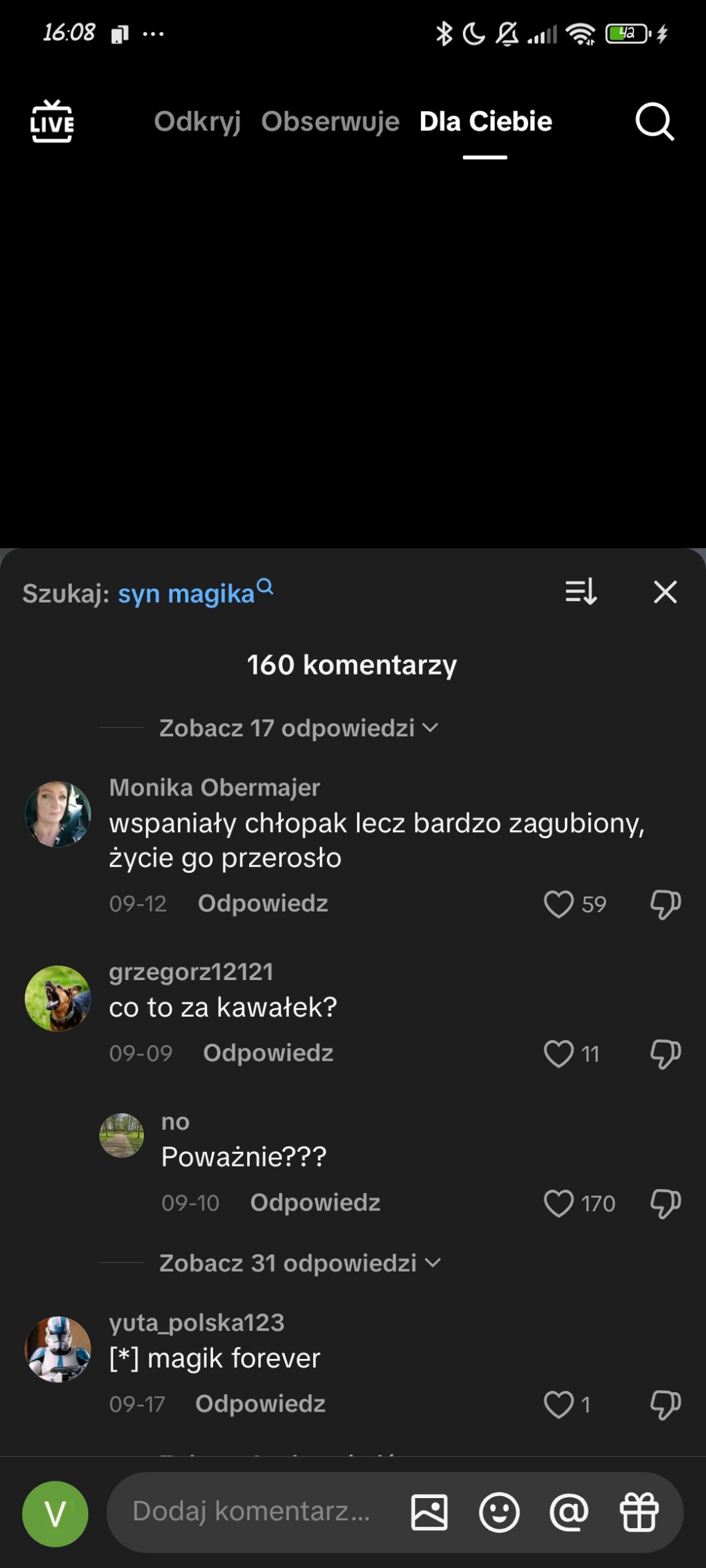Open the emoji picker
Viewport: 706px width, 1568px height.
[499, 1512]
